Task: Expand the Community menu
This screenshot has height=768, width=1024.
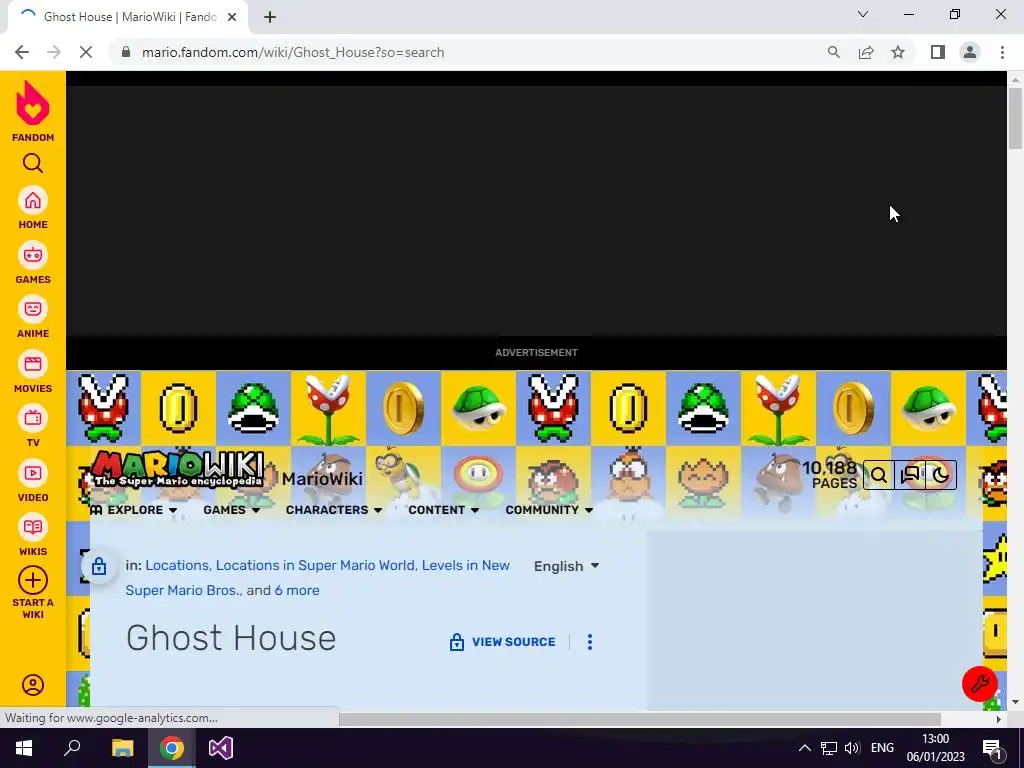Action: click(x=549, y=510)
